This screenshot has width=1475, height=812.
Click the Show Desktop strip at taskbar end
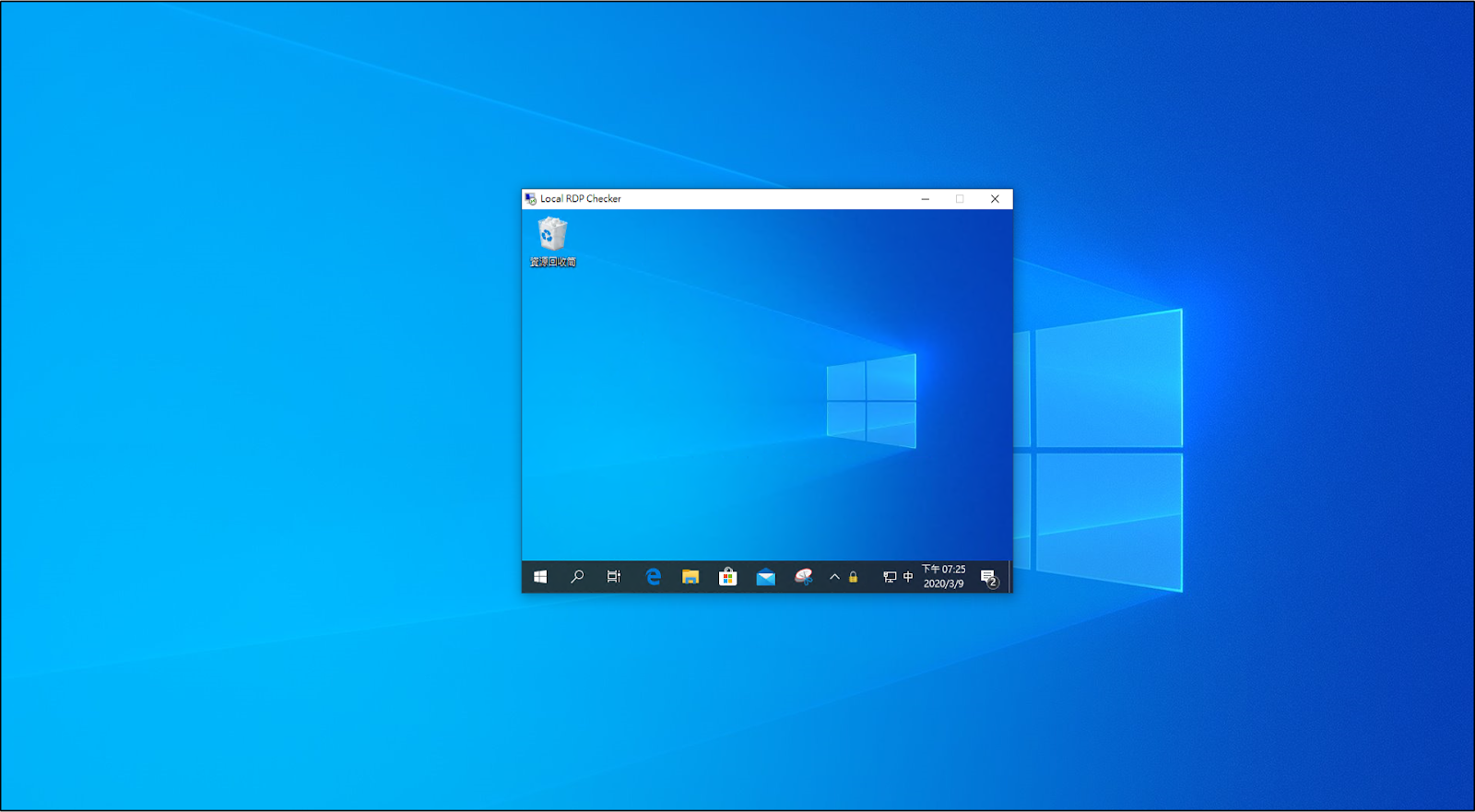[x=1010, y=577]
